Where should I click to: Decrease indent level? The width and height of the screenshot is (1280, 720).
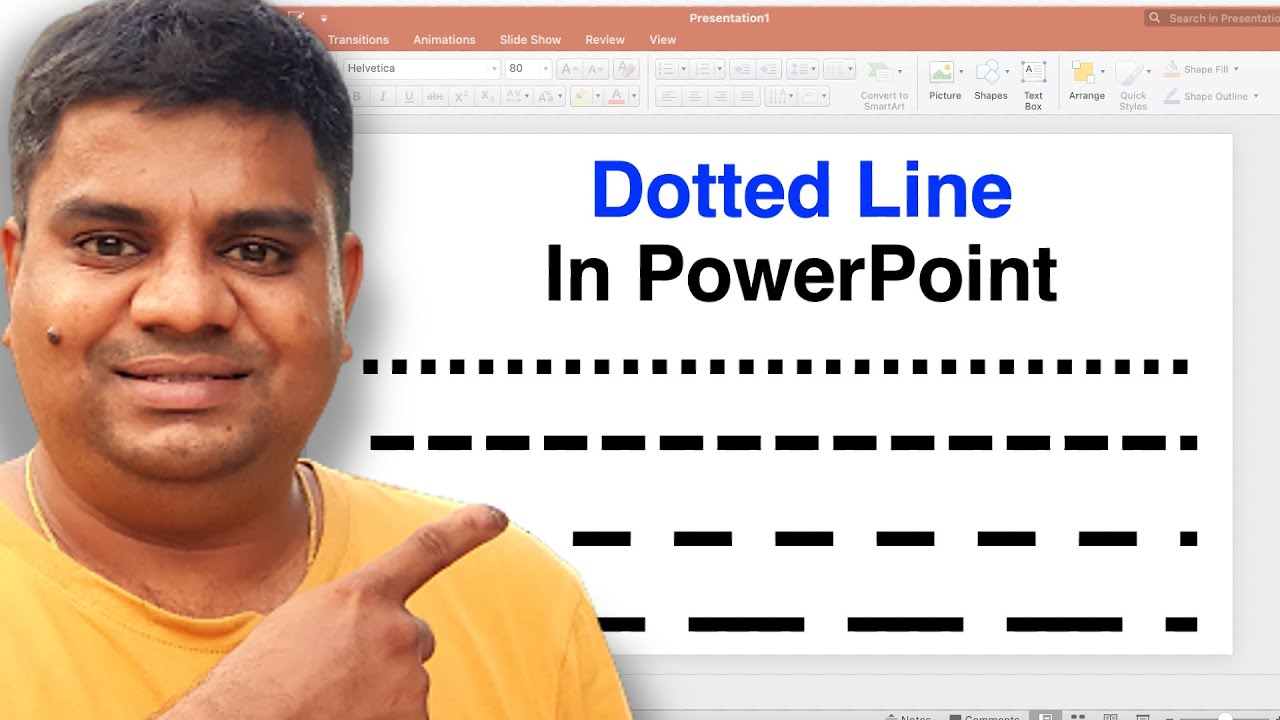pos(742,69)
